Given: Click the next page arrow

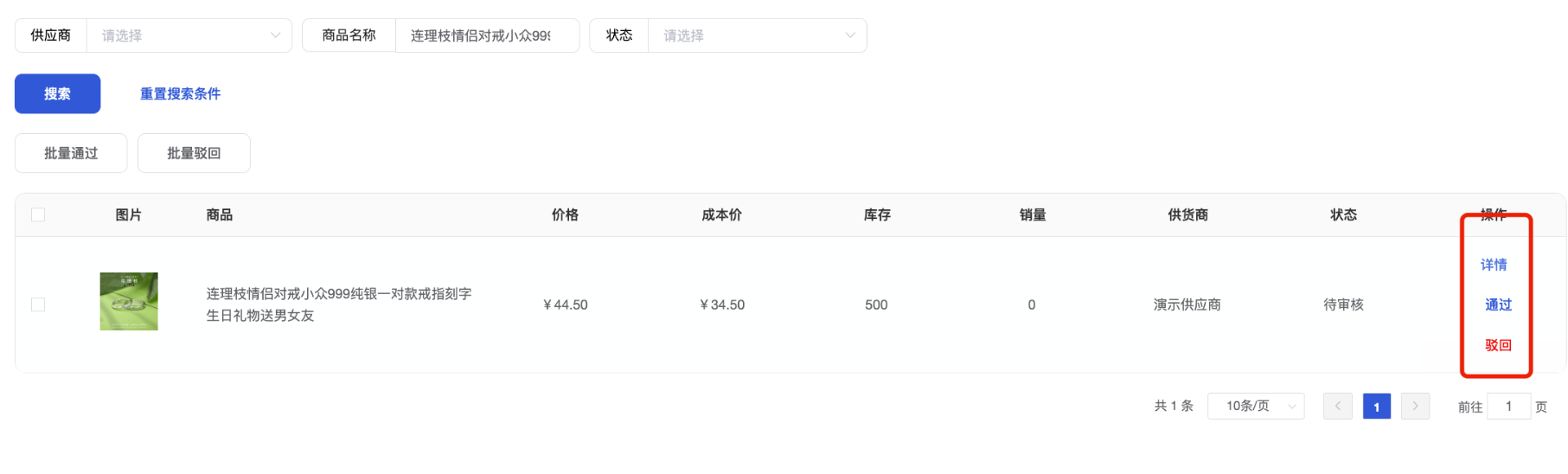Looking at the screenshot, I should tap(1415, 406).
